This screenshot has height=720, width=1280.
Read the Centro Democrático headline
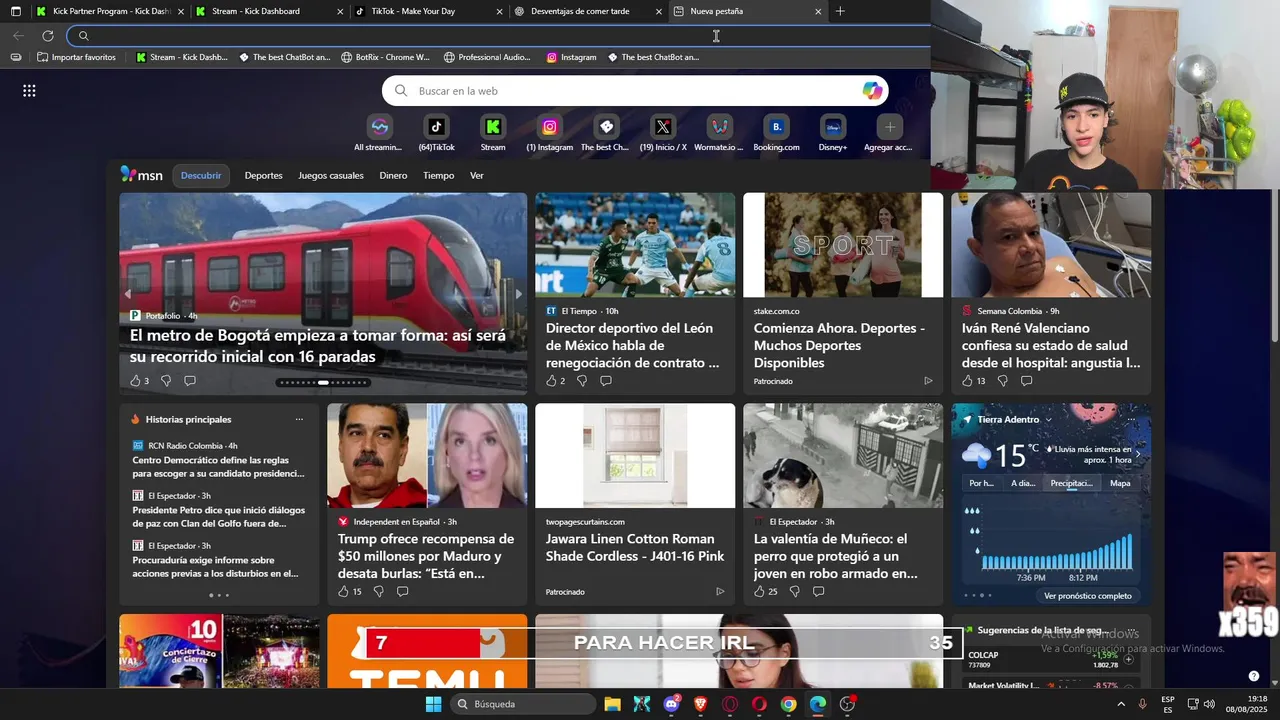[218, 467]
